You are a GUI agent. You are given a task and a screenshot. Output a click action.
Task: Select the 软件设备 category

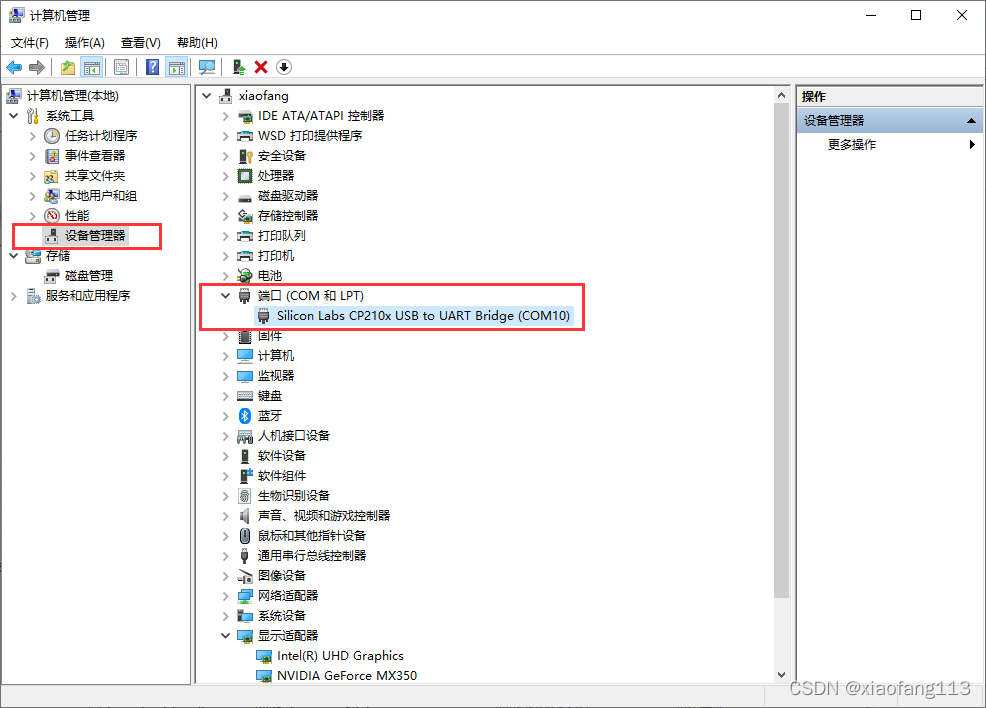click(x=282, y=456)
